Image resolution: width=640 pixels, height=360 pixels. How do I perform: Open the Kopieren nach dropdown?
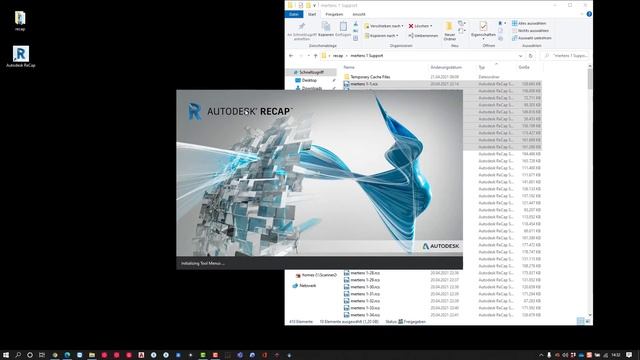click(x=381, y=36)
